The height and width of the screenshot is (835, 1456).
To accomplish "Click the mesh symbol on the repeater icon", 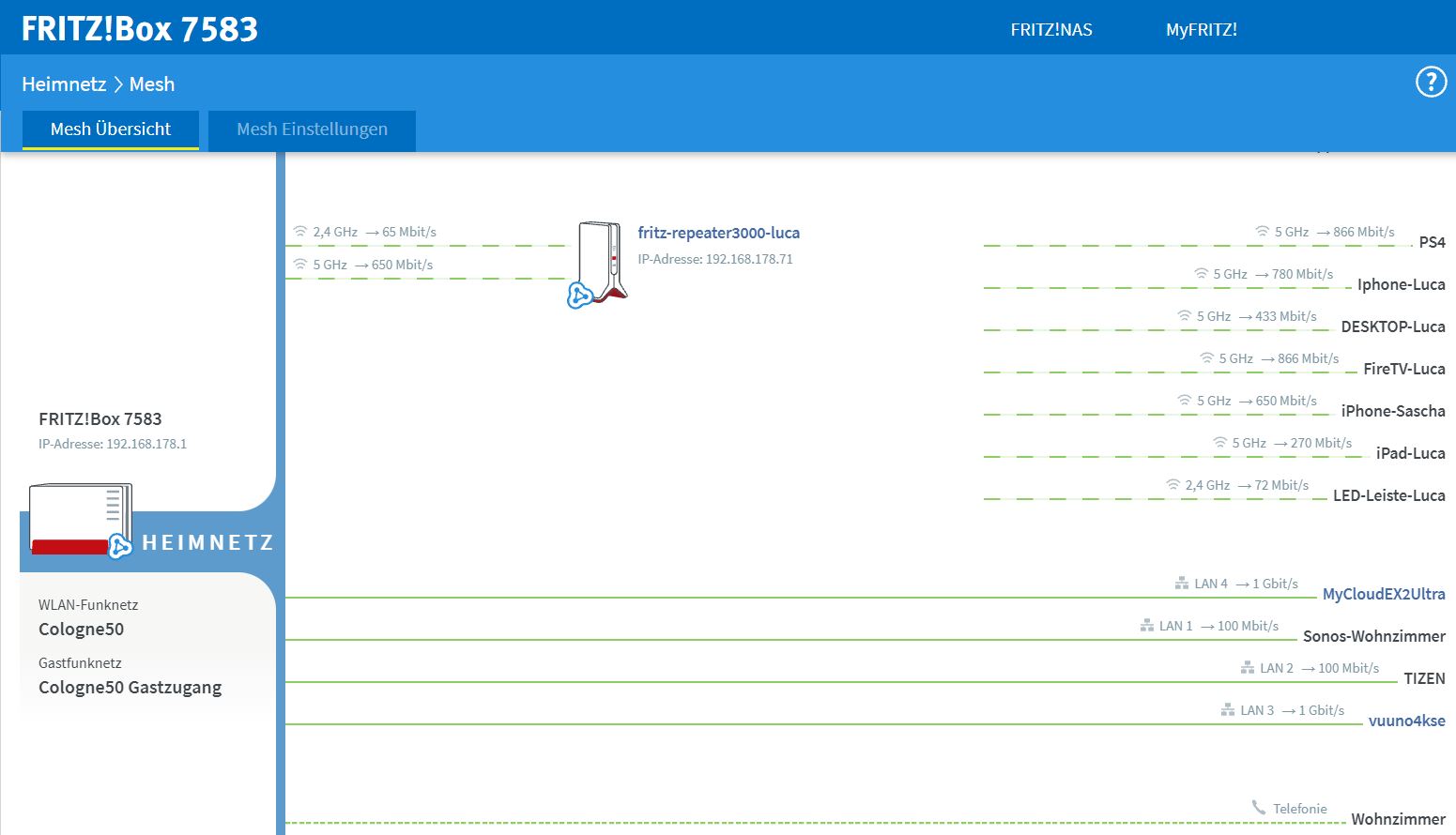I will (x=580, y=296).
